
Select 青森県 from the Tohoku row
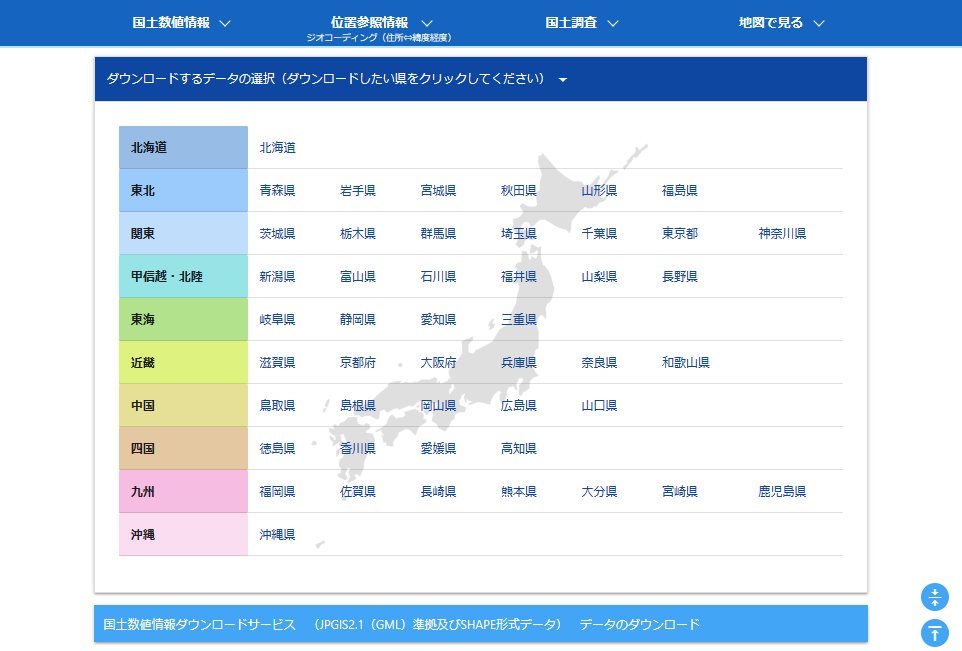277,190
